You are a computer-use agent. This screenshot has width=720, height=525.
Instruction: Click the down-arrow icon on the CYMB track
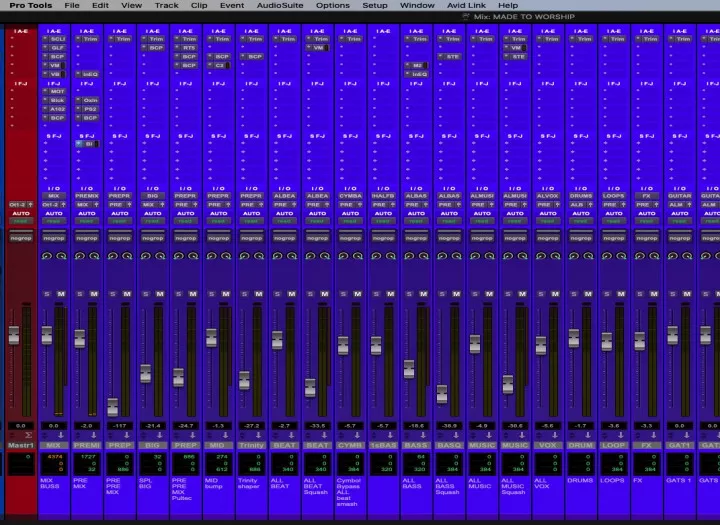coord(357,435)
